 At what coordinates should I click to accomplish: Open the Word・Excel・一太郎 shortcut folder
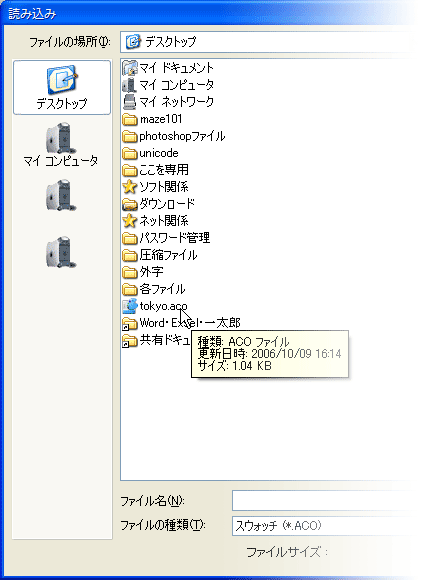(181, 323)
